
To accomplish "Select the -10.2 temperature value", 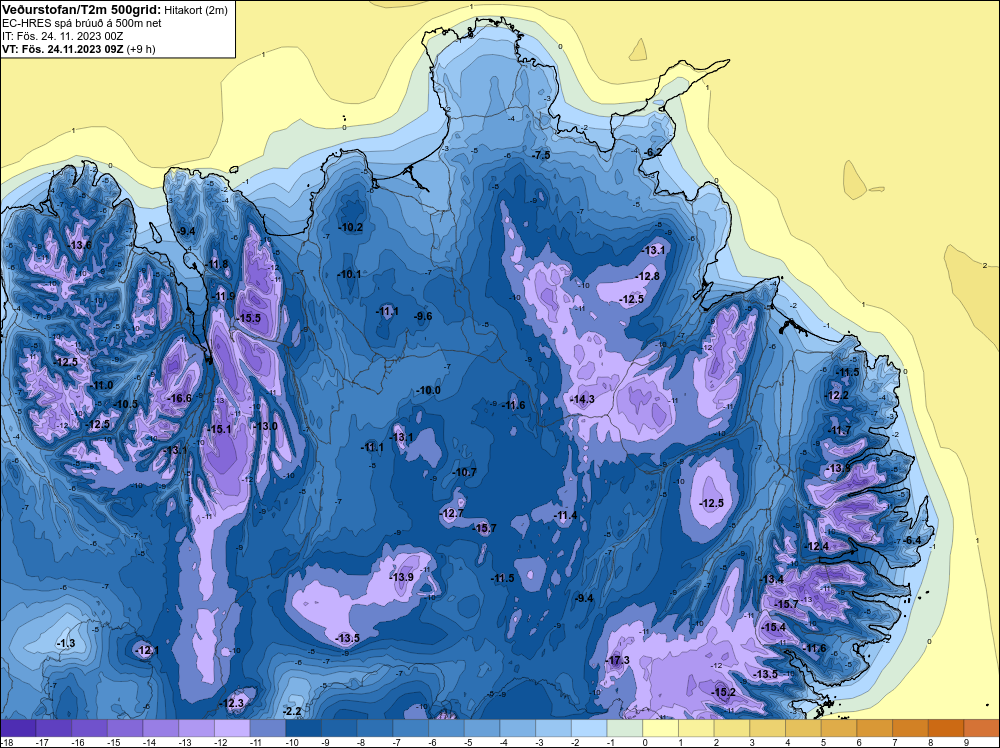I will [351, 227].
